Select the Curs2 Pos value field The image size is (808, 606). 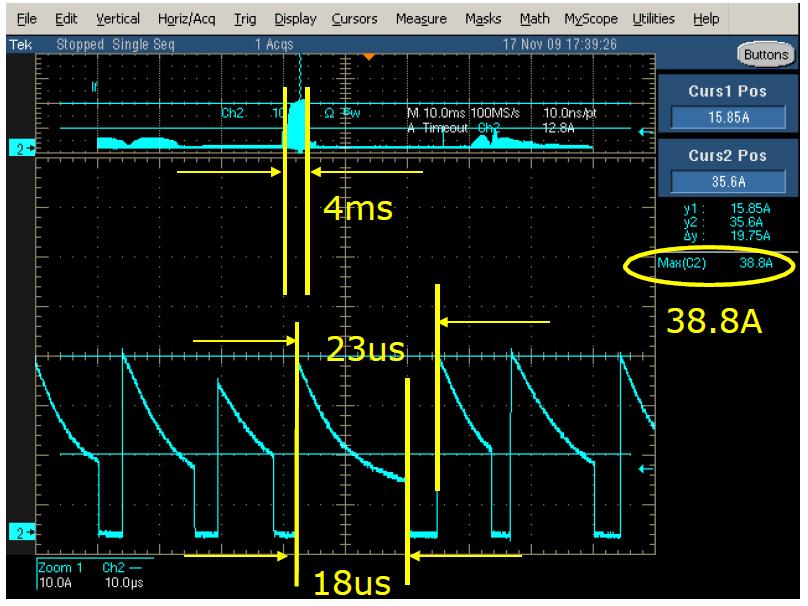728,180
